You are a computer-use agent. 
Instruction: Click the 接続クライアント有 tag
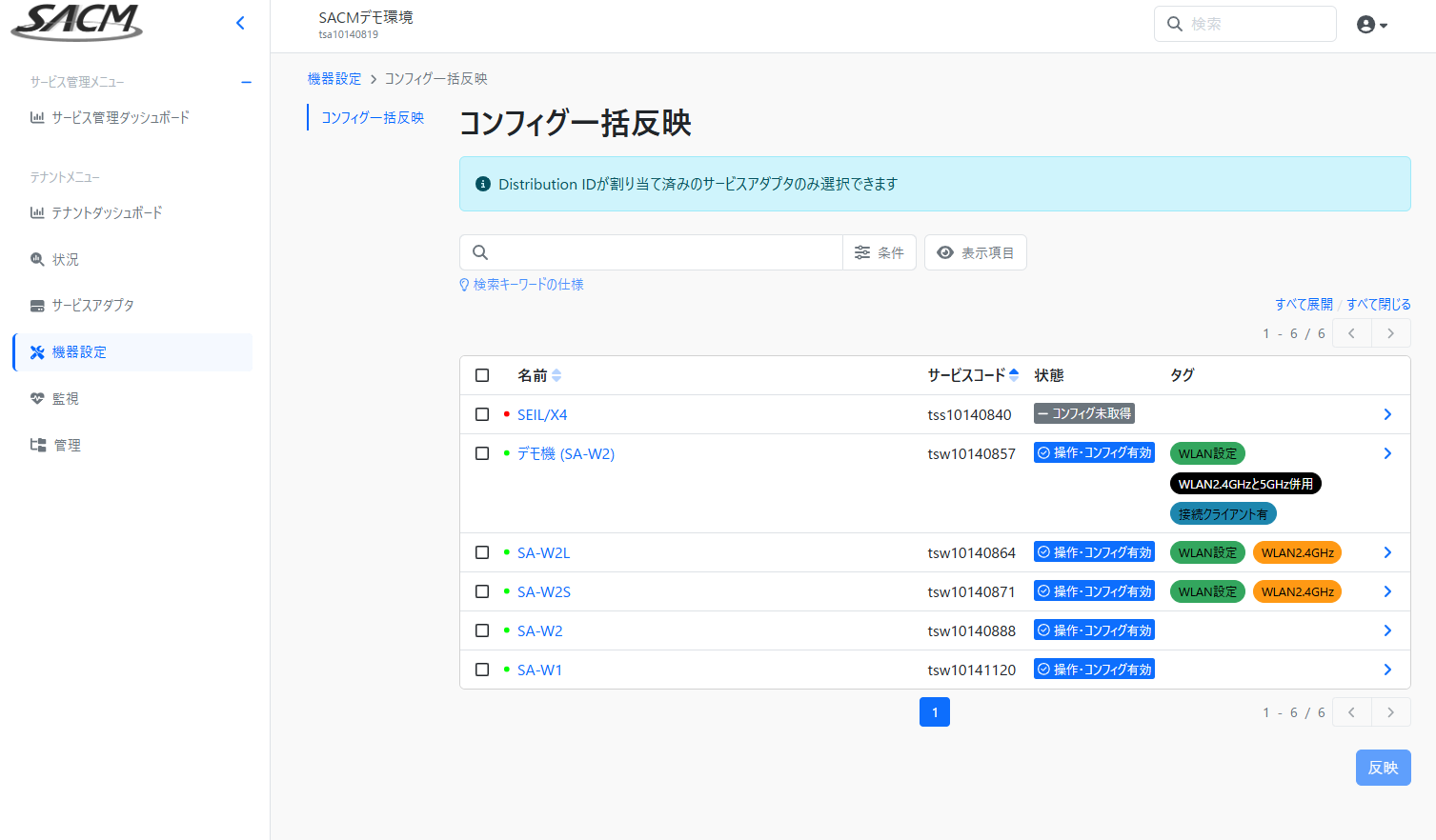click(x=1223, y=514)
